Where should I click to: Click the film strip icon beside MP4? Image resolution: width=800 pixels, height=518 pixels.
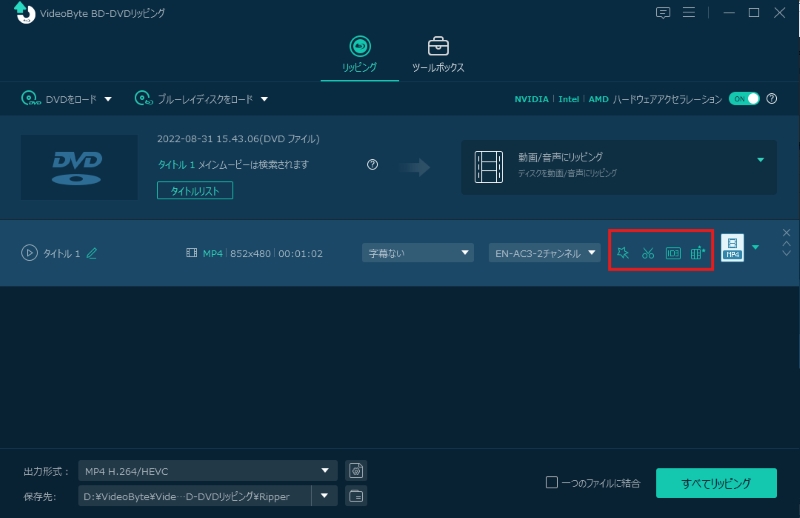[x=191, y=253]
